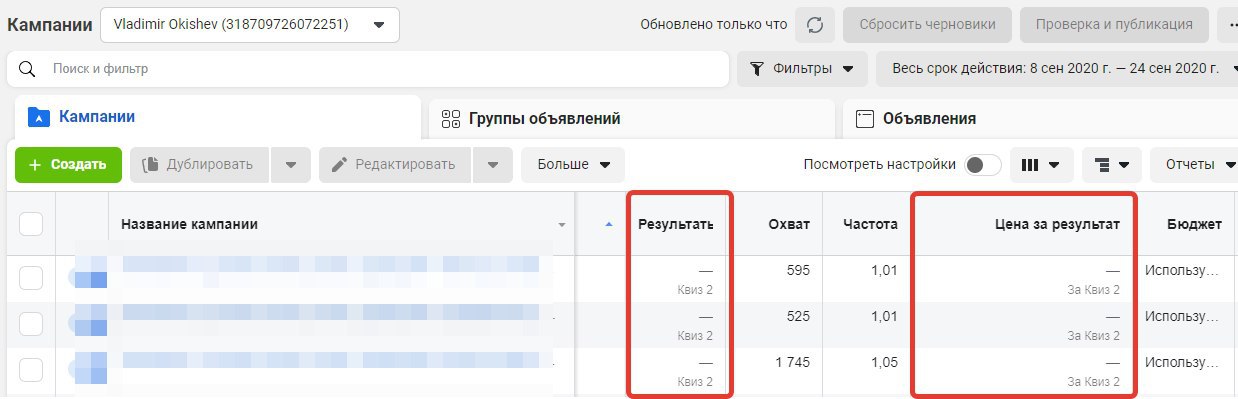Screen dimensions: 1238x399
Task: Switch to the Группы объявлений tab
Action: [632, 118]
